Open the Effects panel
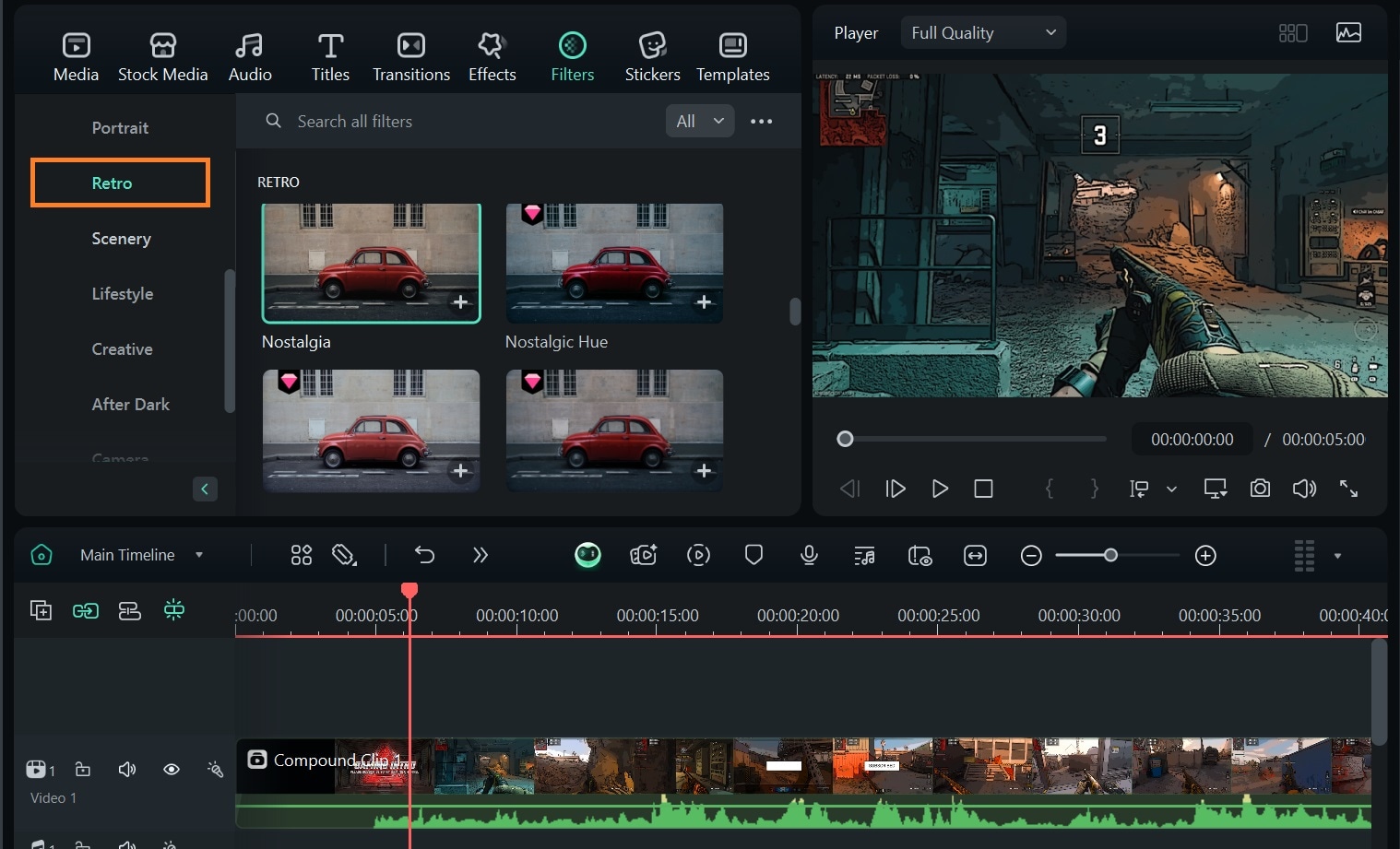 coord(492,56)
